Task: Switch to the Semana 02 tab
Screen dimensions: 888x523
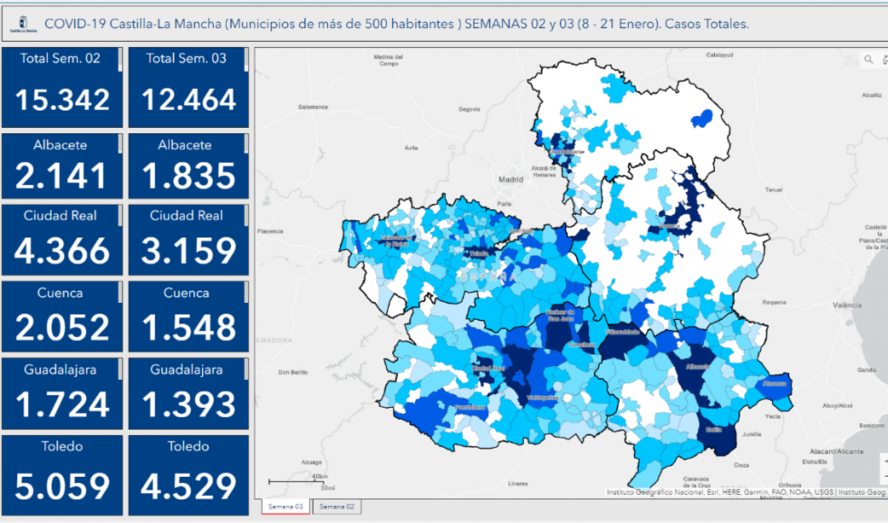Action: pos(336,507)
